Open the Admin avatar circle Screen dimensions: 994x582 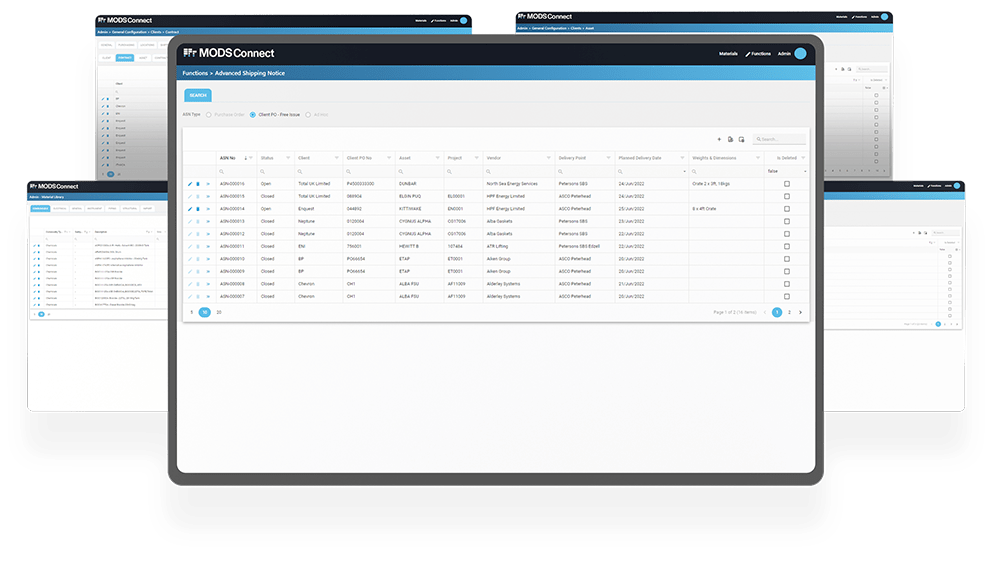799,53
